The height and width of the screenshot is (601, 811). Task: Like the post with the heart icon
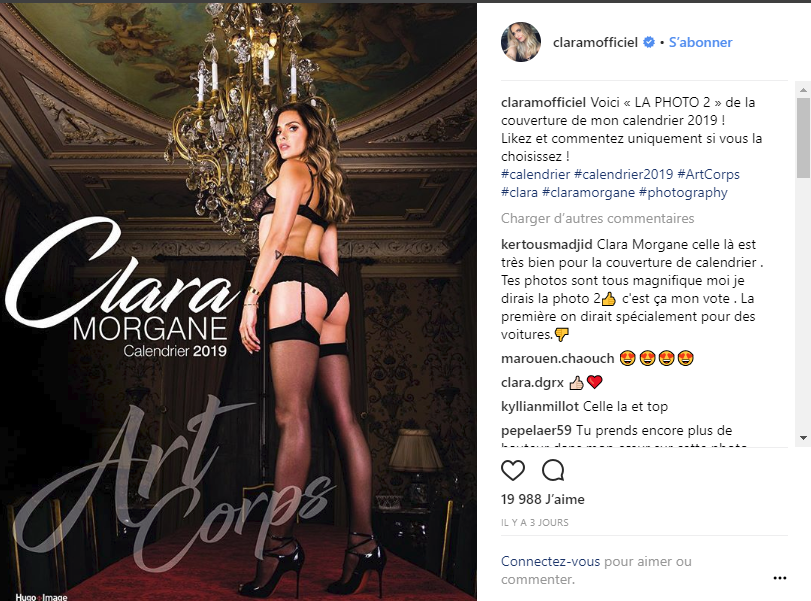513,470
